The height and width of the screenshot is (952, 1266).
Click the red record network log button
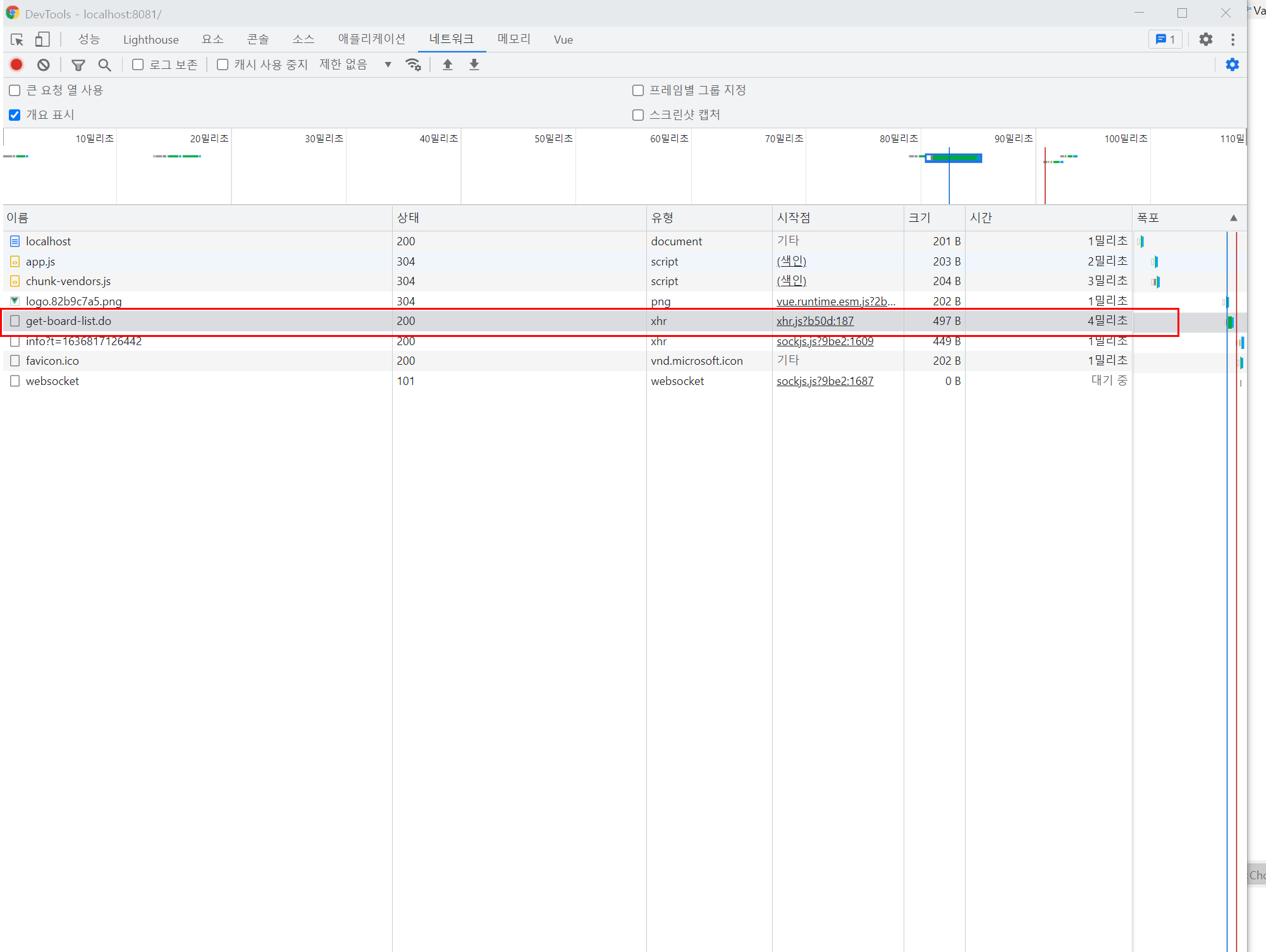click(x=16, y=64)
